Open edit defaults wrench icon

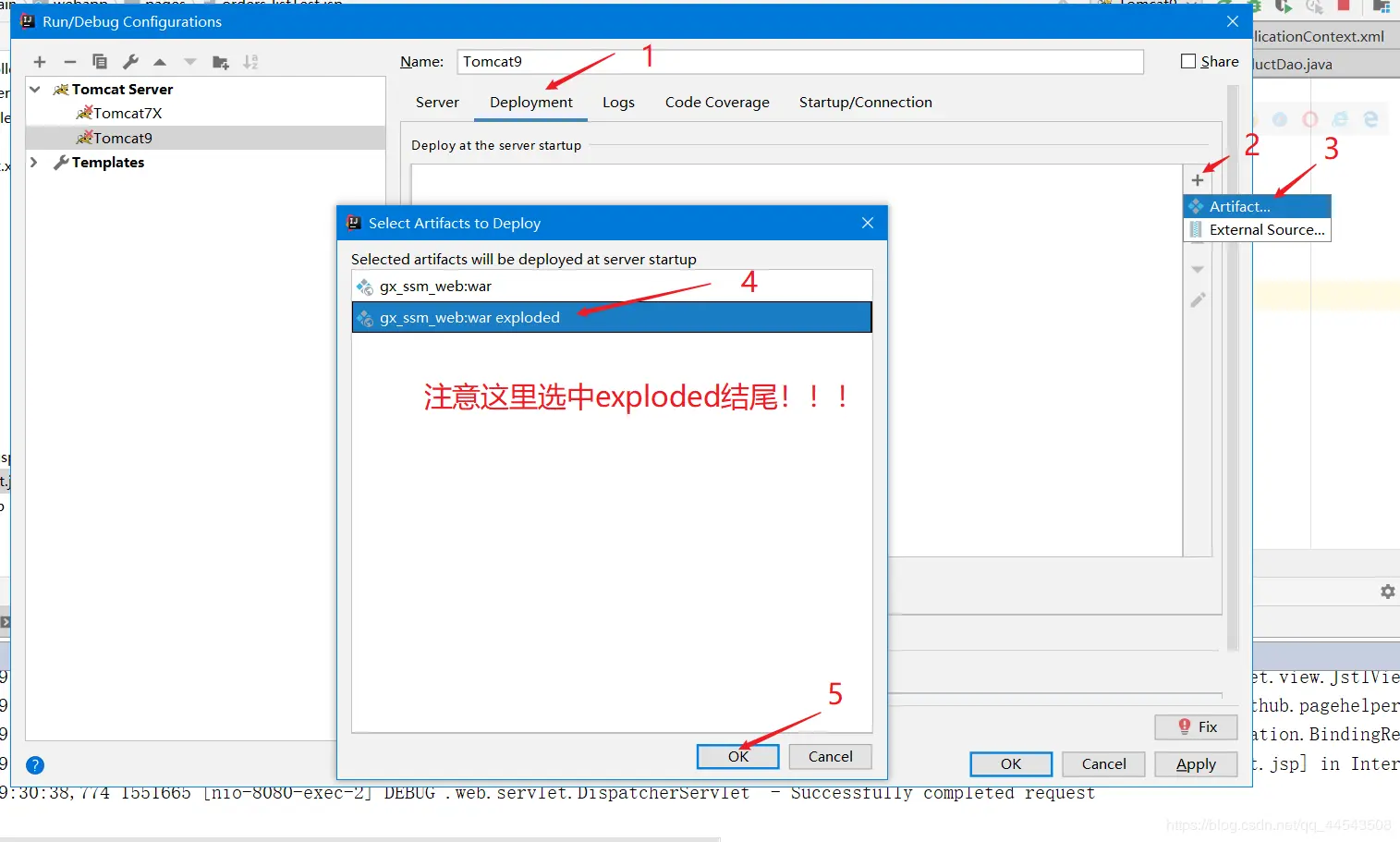130,62
